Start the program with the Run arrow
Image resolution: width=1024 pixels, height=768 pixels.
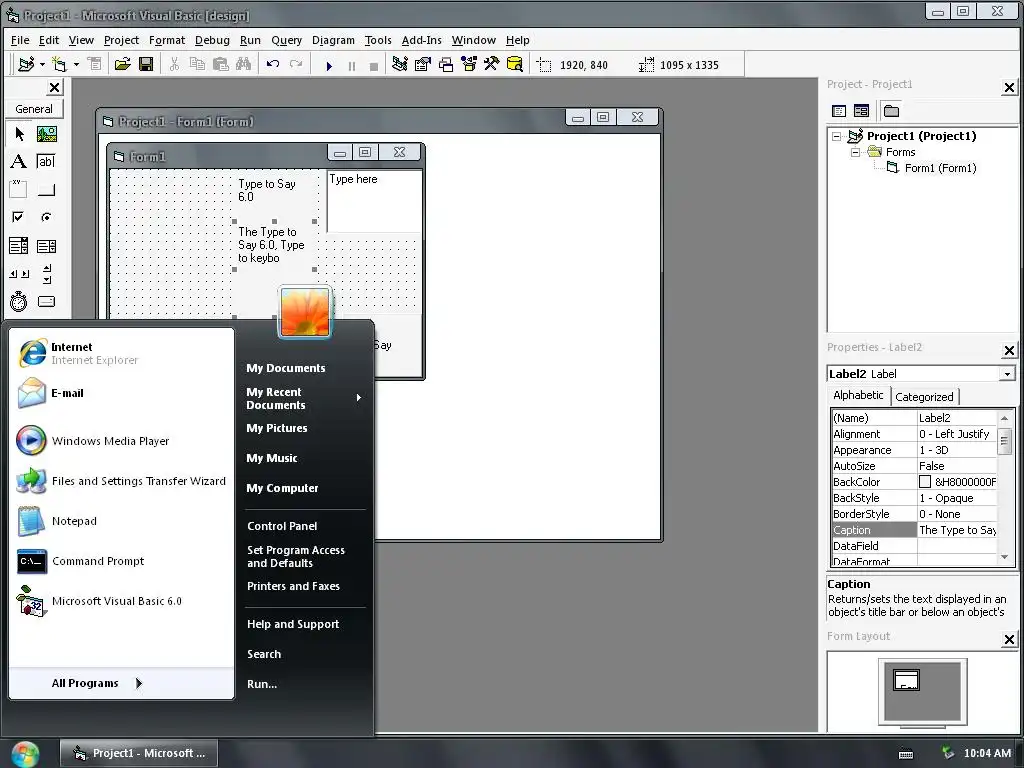pos(329,65)
